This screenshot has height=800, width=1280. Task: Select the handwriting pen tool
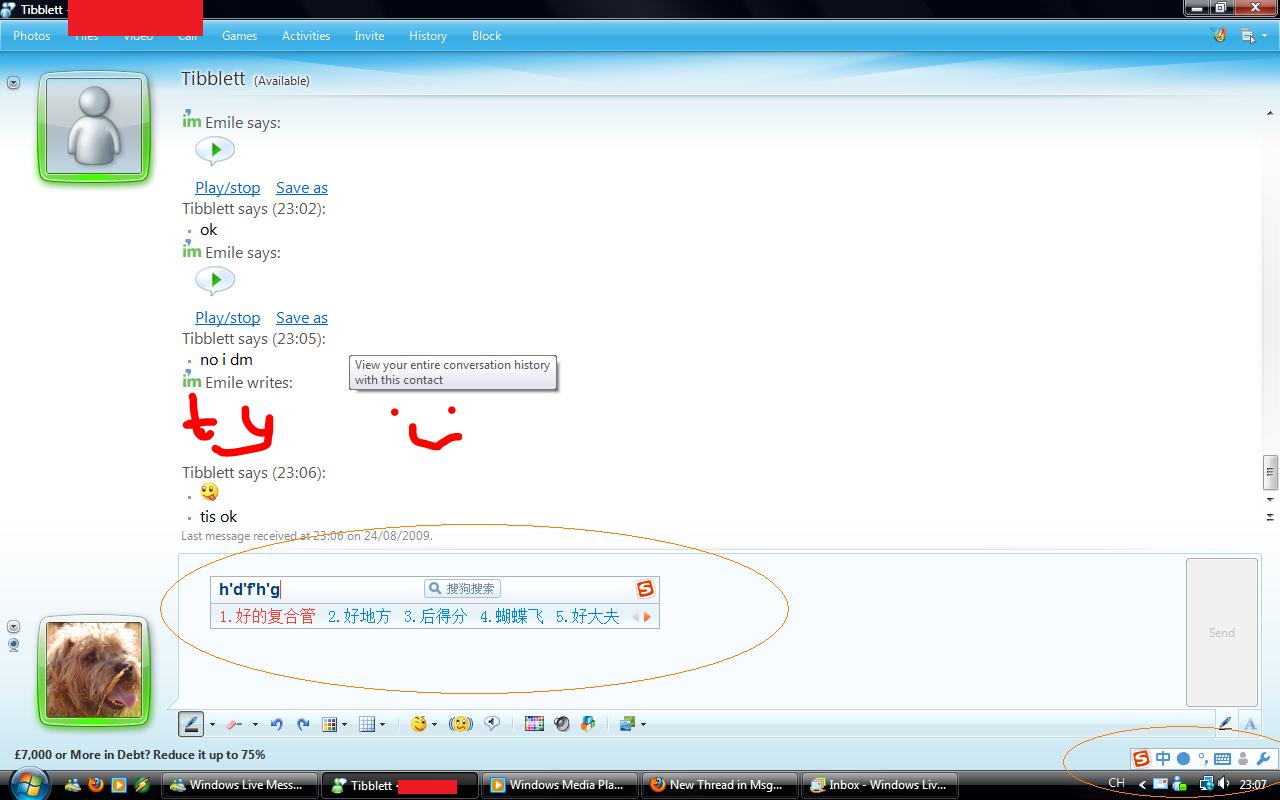tap(190, 724)
